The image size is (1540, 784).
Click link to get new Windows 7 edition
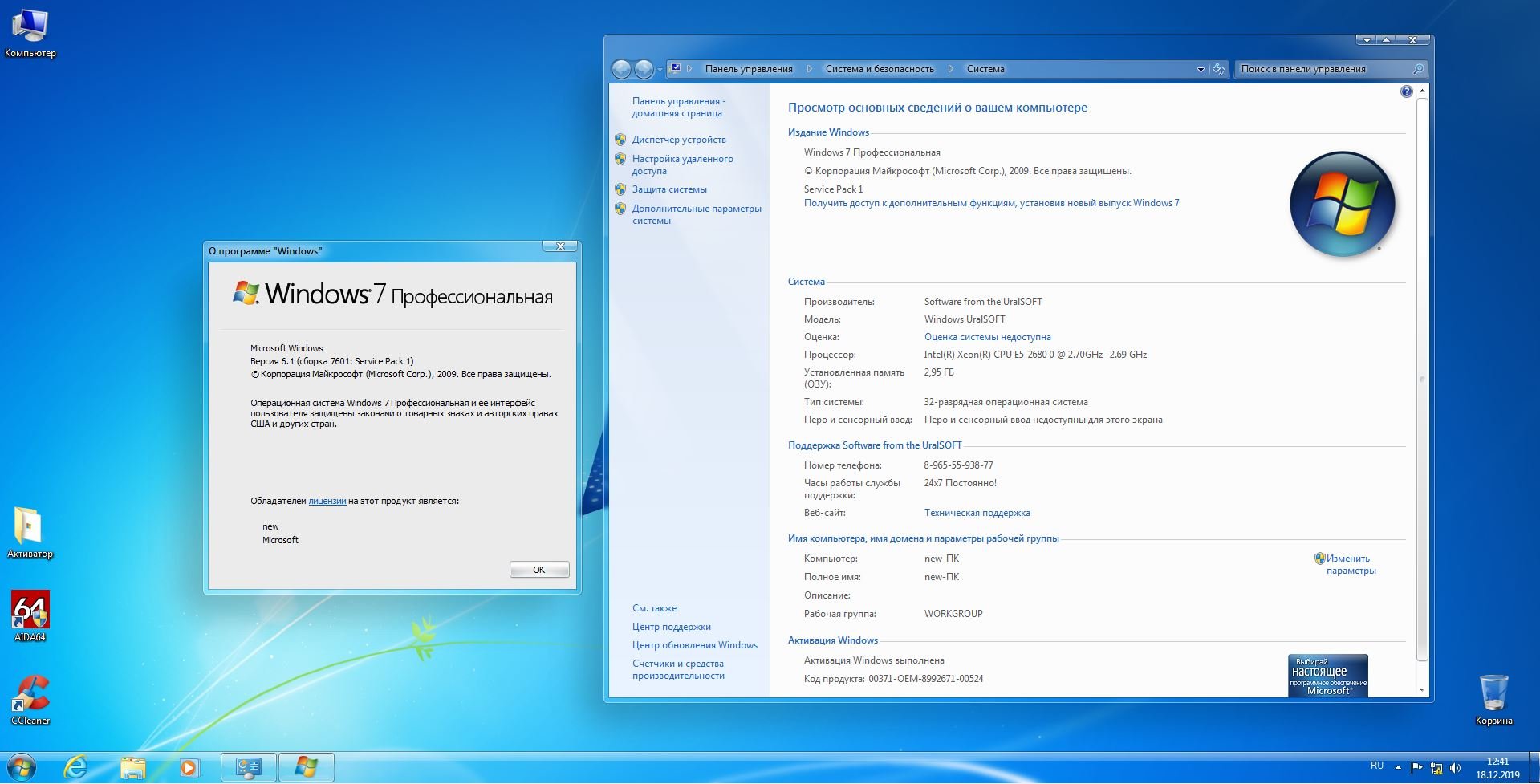[x=991, y=203]
